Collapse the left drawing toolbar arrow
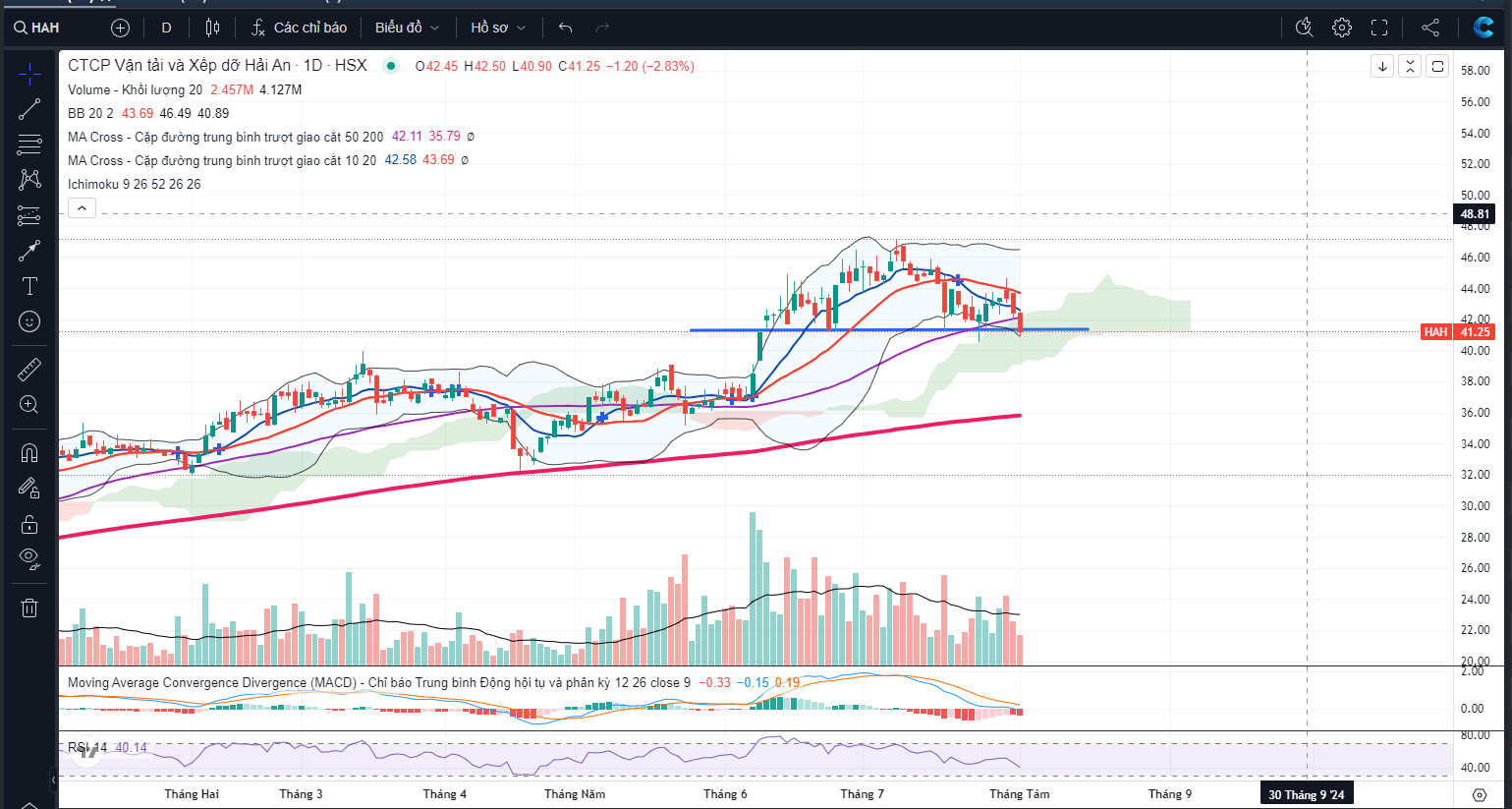 click(54, 780)
